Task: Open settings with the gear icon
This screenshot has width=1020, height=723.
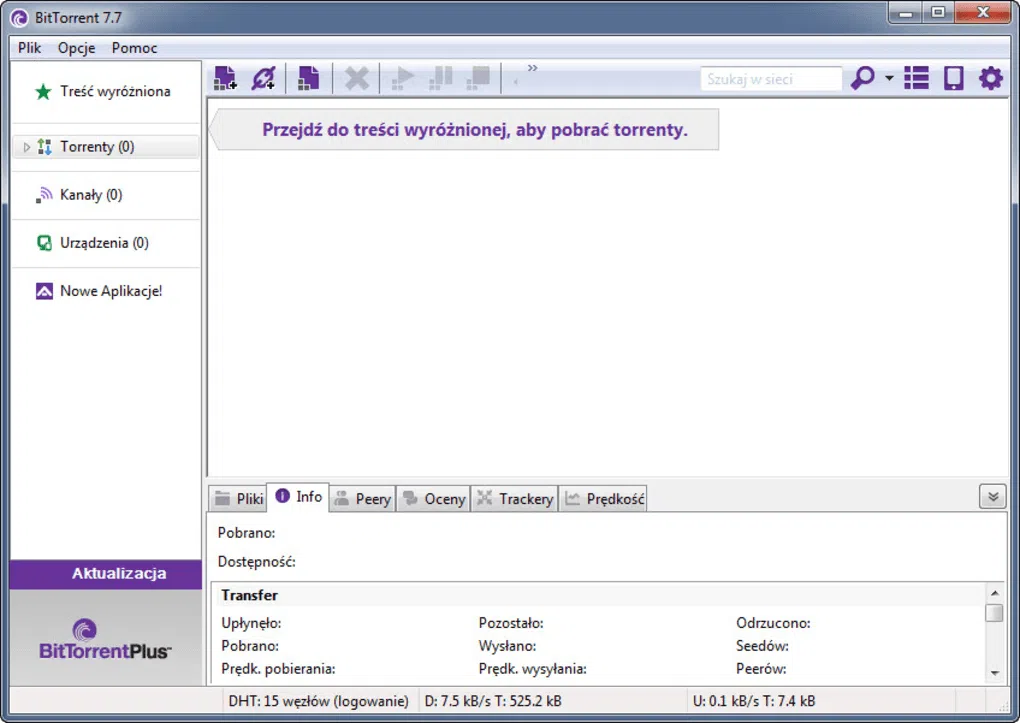Action: pos(990,77)
